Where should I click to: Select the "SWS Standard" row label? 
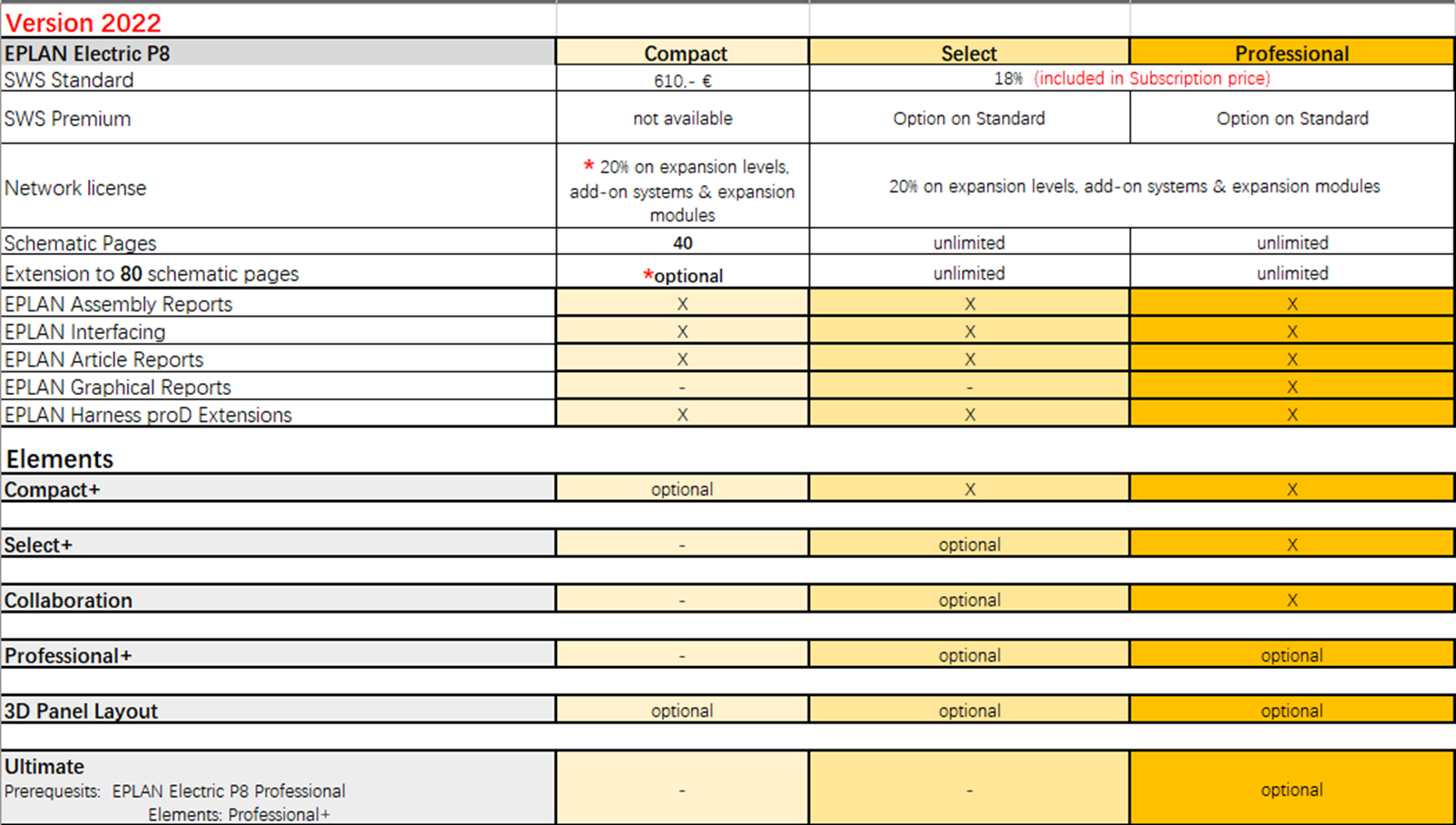tap(69, 80)
